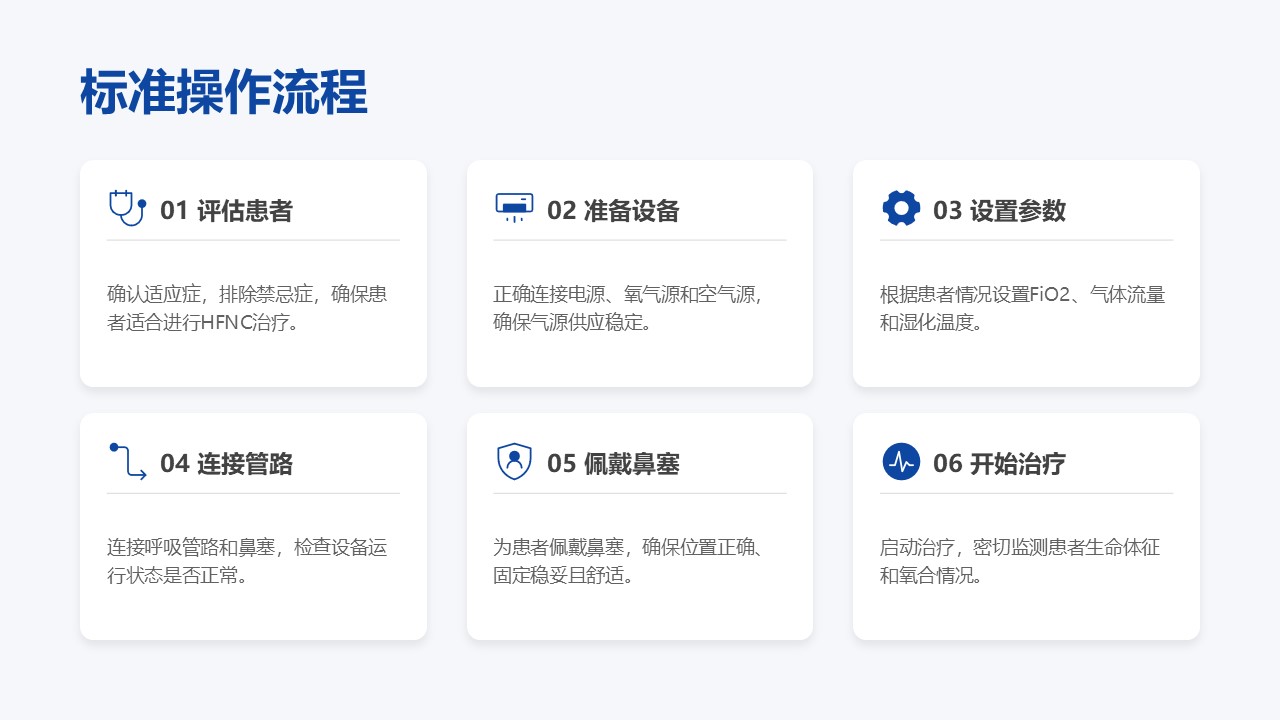
Task: Click the text about setting FiO2
Action: click(1022, 309)
